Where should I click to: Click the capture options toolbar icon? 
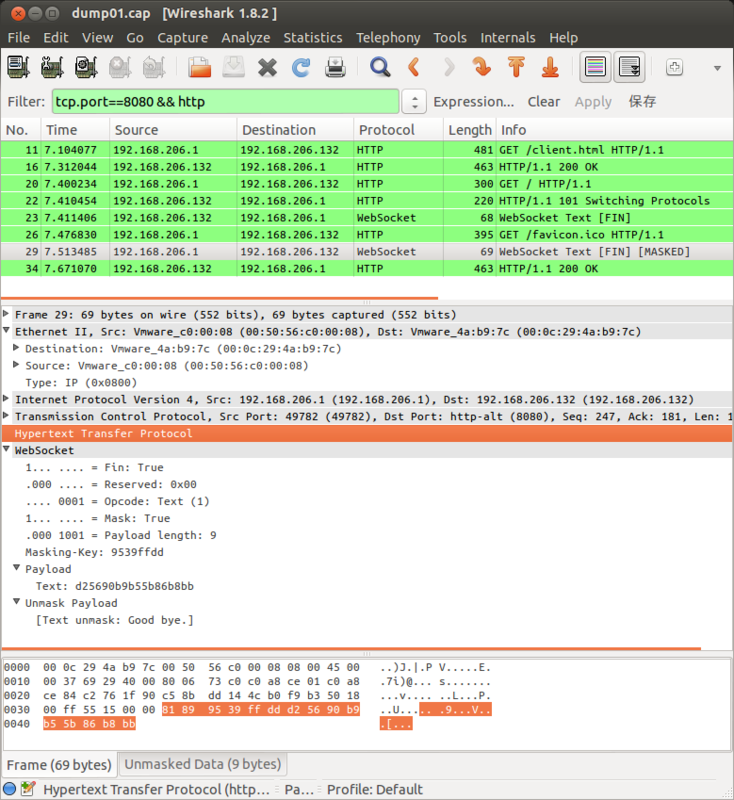point(52,67)
